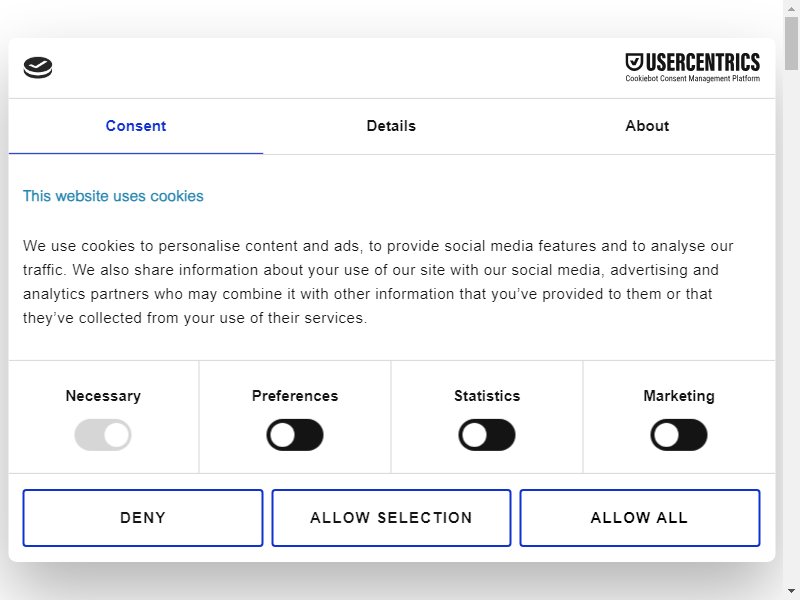The height and width of the screenshot is (600, 800).
Task: Click the scrollbar down arrow
Action: click(x=791, y=591)
